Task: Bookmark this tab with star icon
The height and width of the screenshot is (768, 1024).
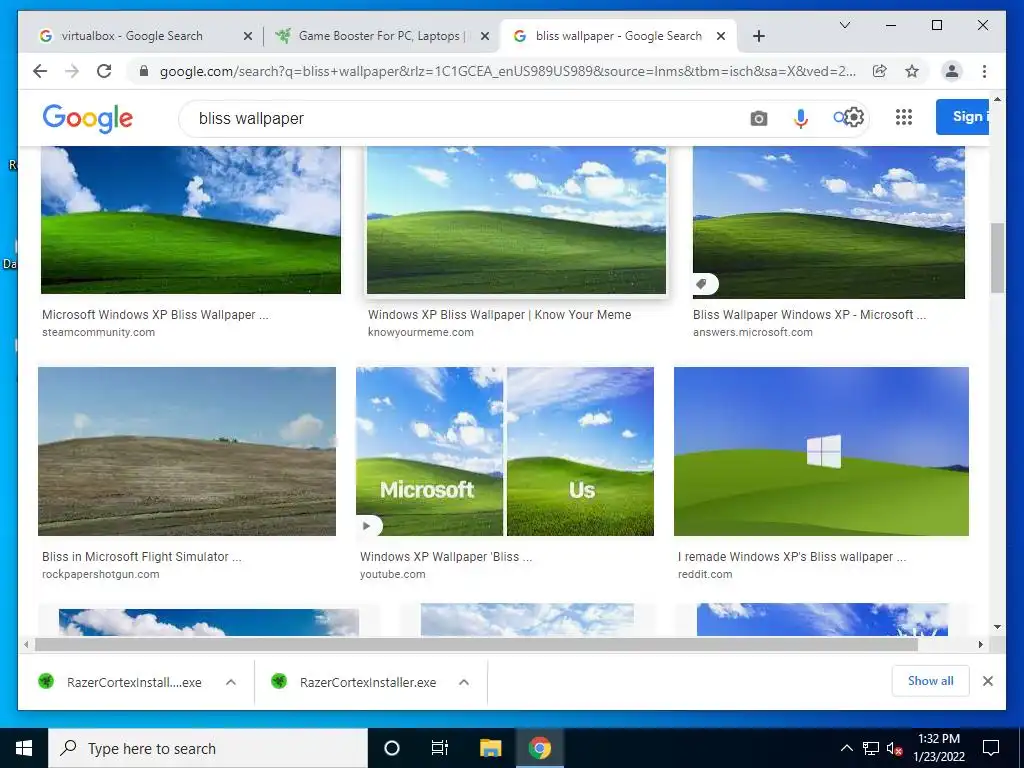Action: 912,71
